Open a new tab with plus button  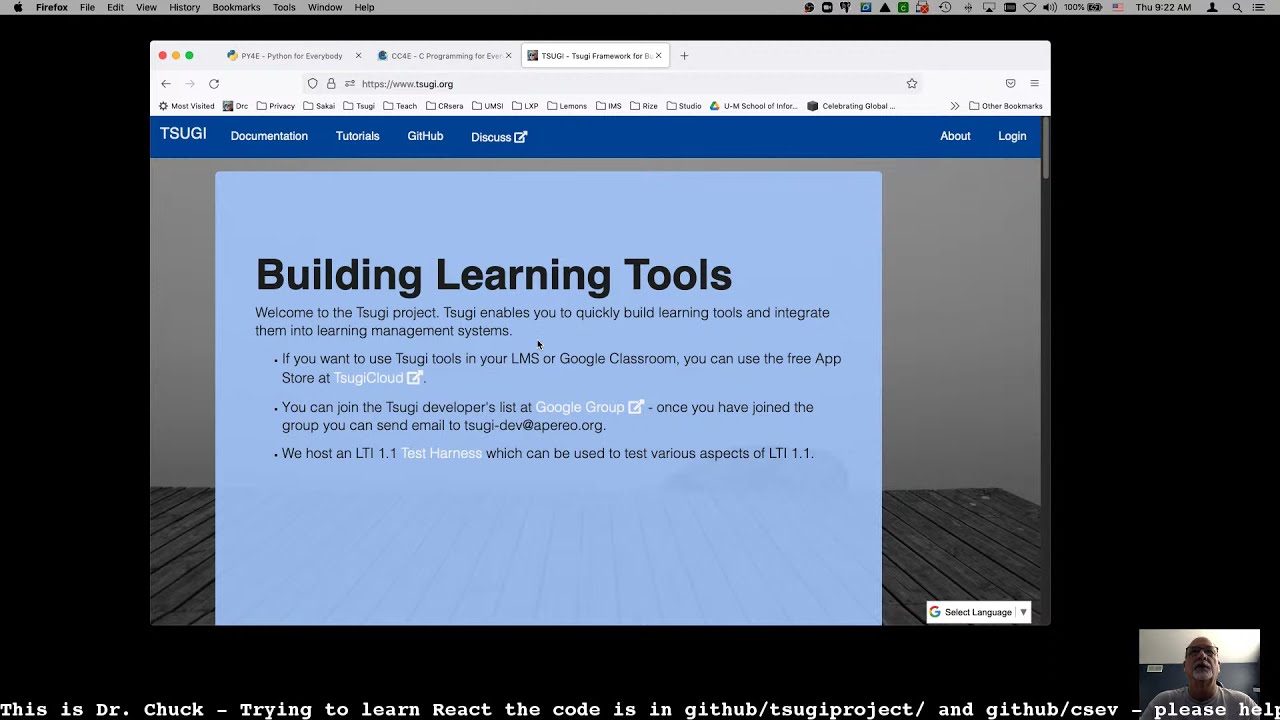pos(684,56)
